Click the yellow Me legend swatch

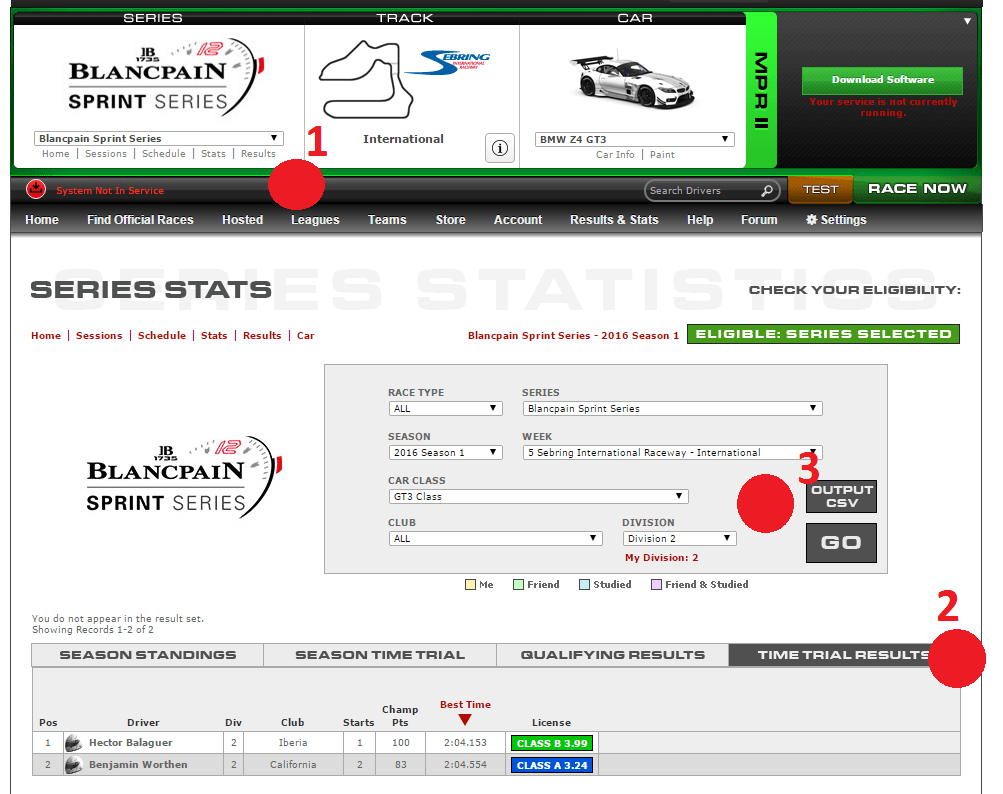coord(470,584)
